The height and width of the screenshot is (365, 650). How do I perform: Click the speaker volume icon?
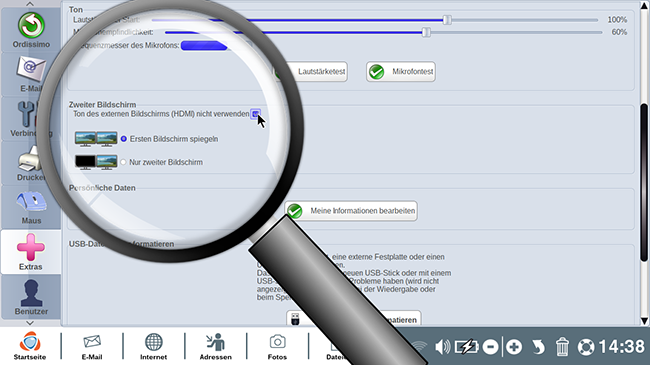[x=442, y=347]
